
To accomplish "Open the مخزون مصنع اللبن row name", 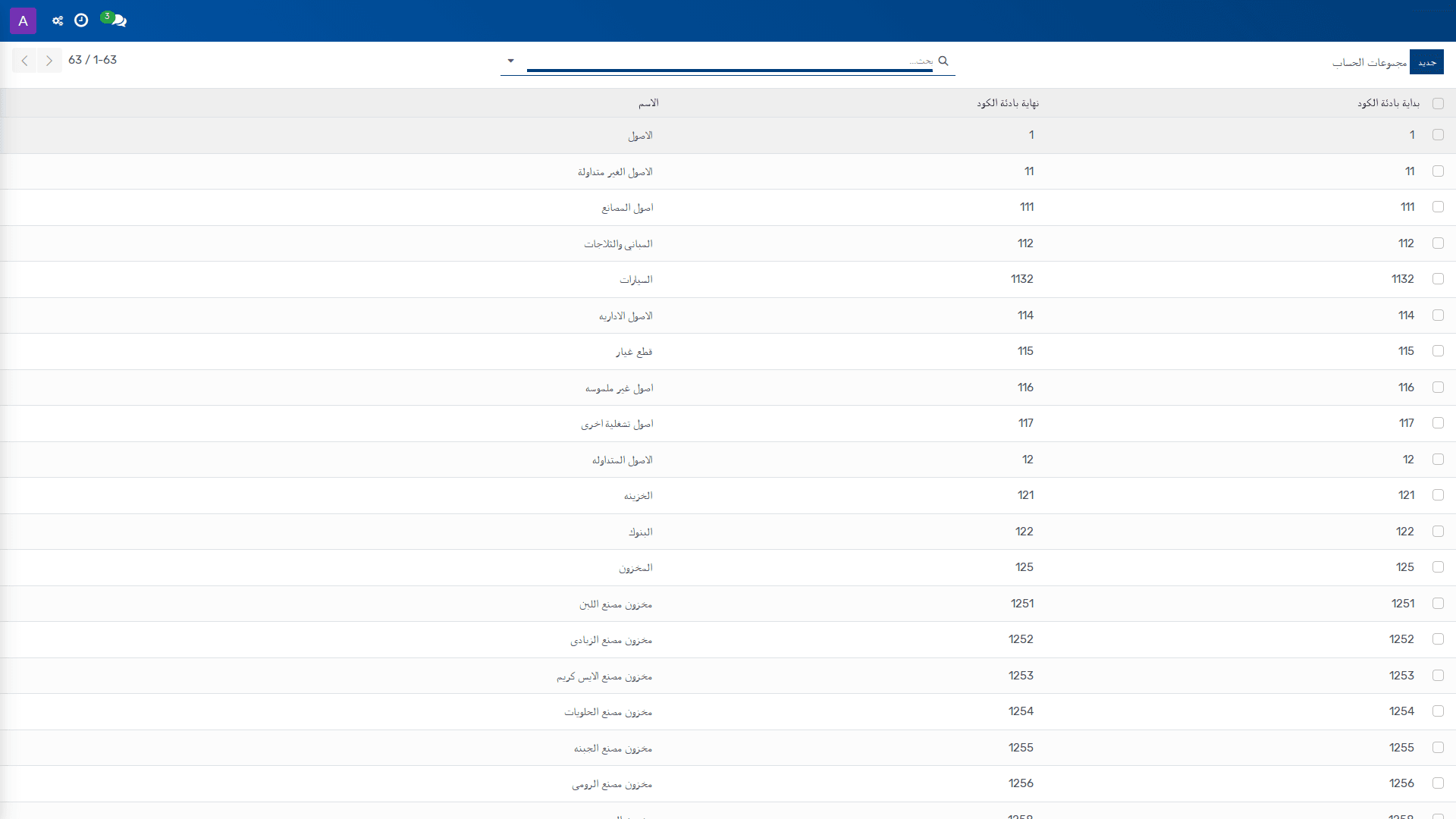I will tap(616, 604).
